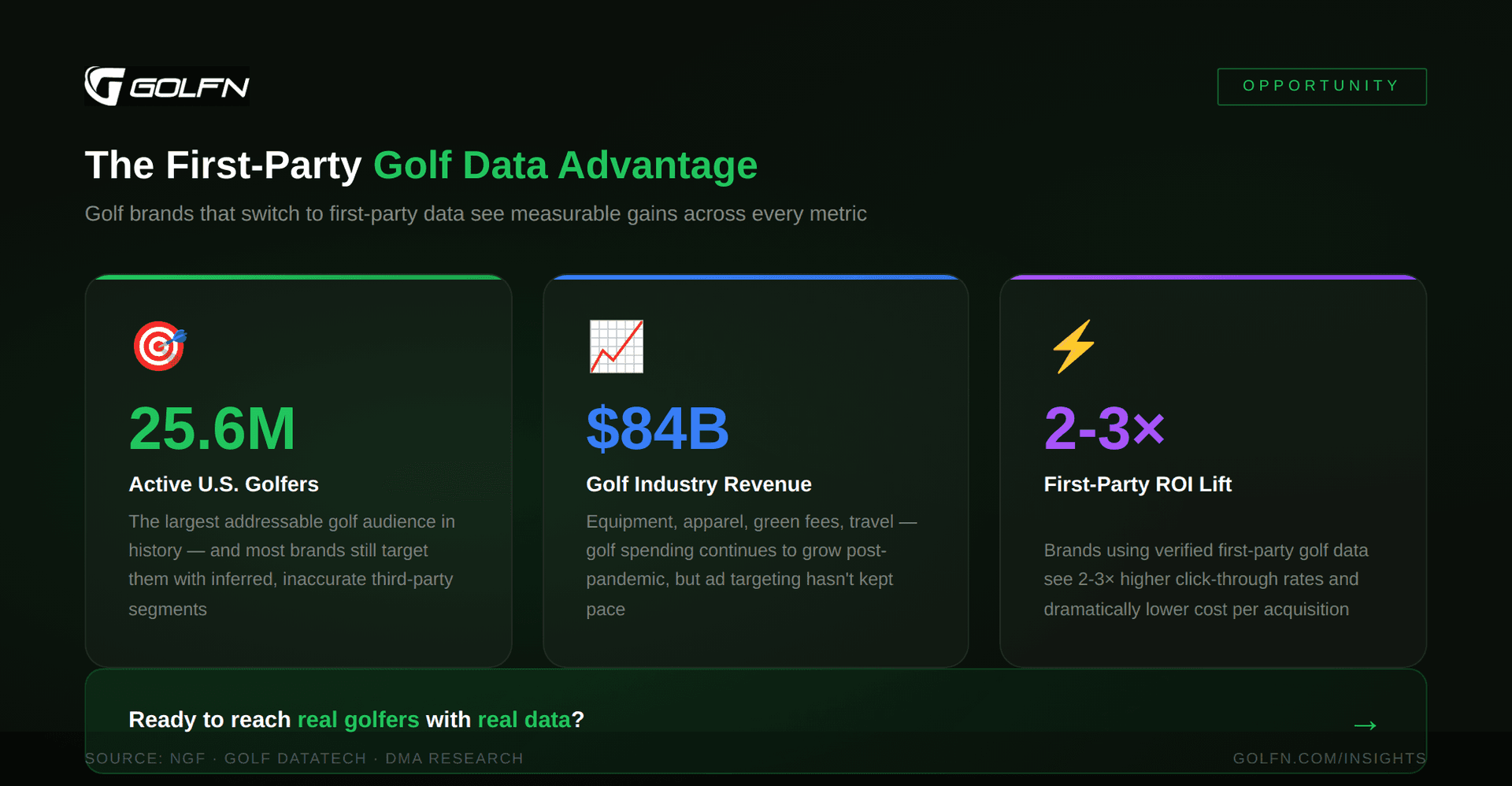The width and height of the screenshot is (1512, 786).
Task: Click the 'real data' green text
Action: (x=524, y=719)
